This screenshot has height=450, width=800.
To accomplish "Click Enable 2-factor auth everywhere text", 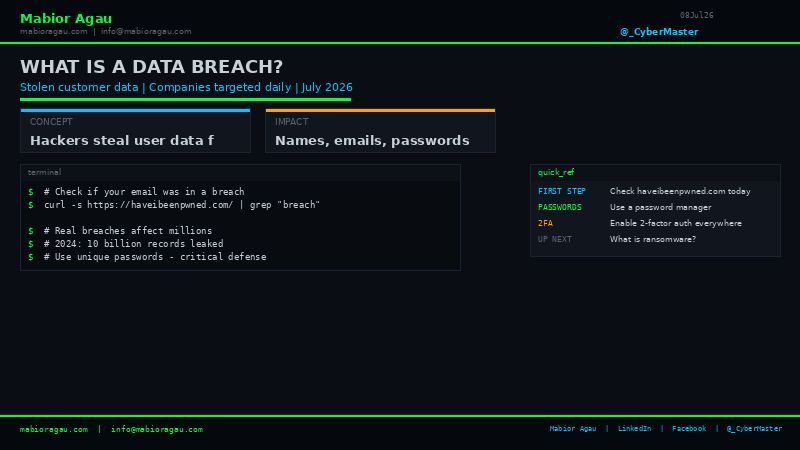I will tap(676, 223).
